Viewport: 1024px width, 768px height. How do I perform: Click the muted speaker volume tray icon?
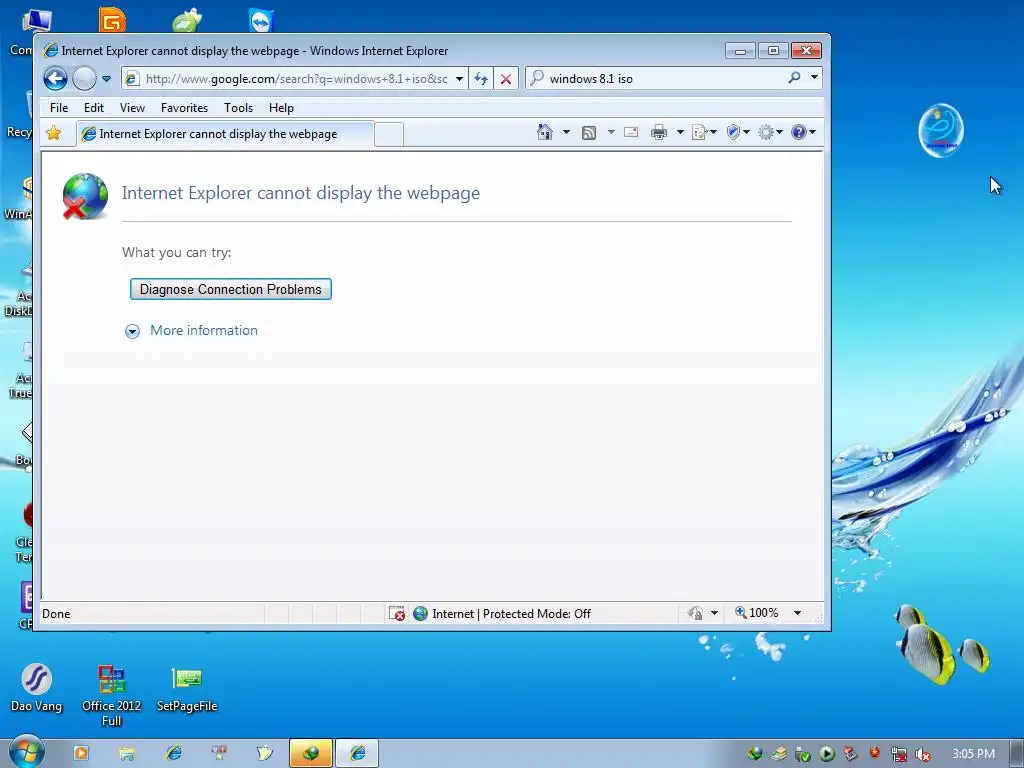click(923, 754)
